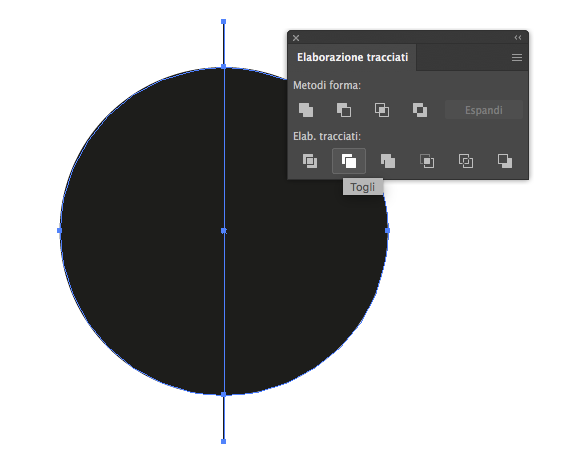Screen dimensions: 569x475
Task: Click the highlighted Togli (Trim) pathfinder icon
Action: click(x=349, y=161)
